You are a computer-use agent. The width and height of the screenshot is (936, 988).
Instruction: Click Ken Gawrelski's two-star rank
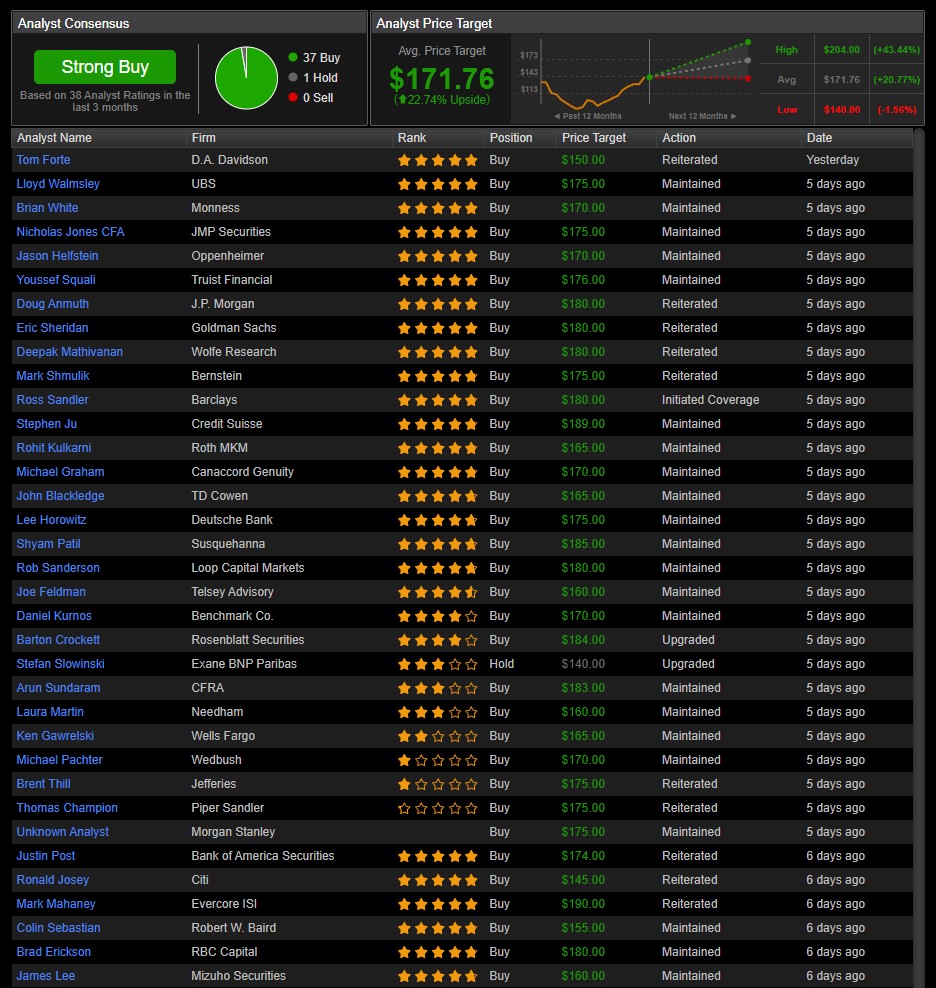[437, 736]
